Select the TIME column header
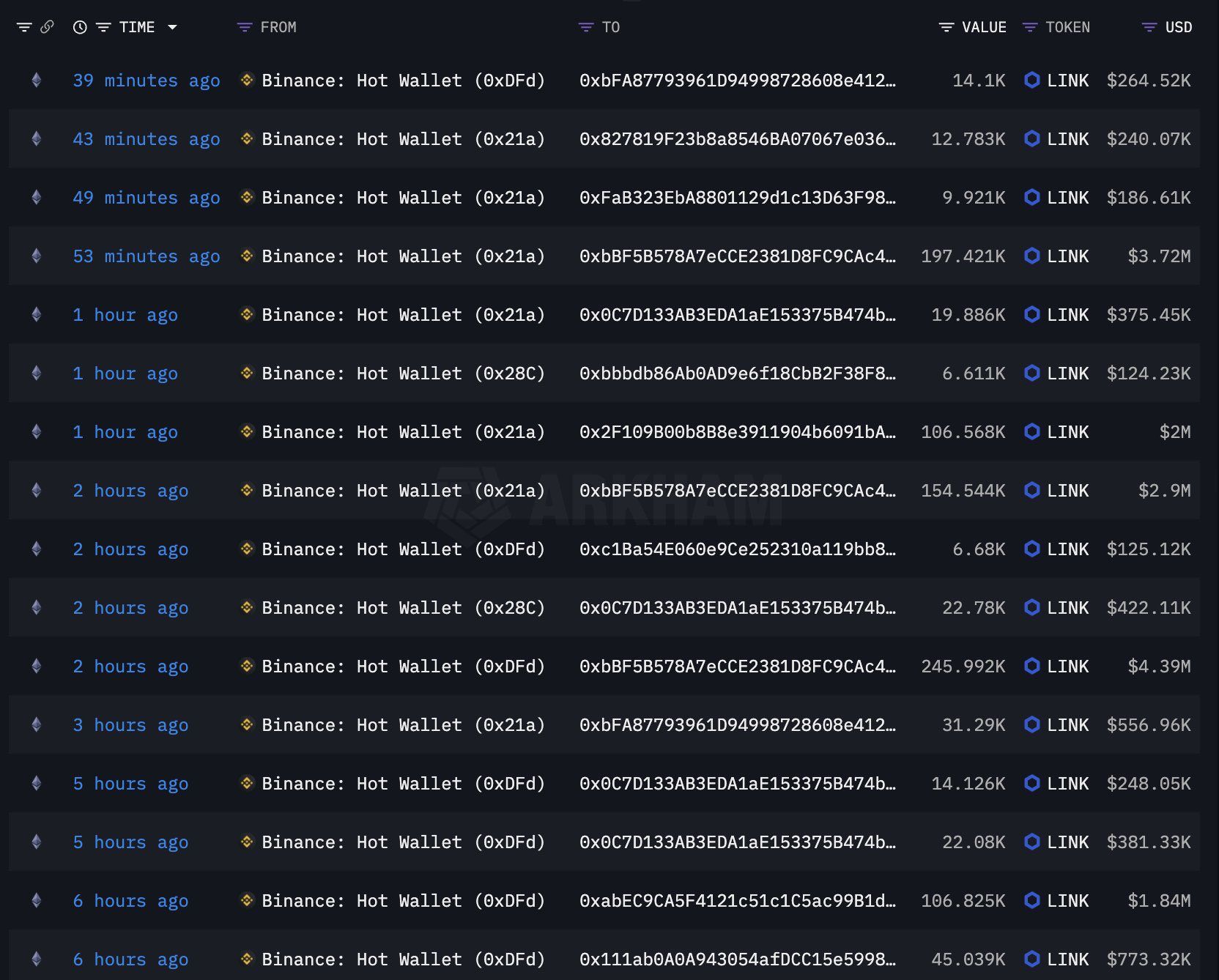The image size is (1219, 980). 136,27
